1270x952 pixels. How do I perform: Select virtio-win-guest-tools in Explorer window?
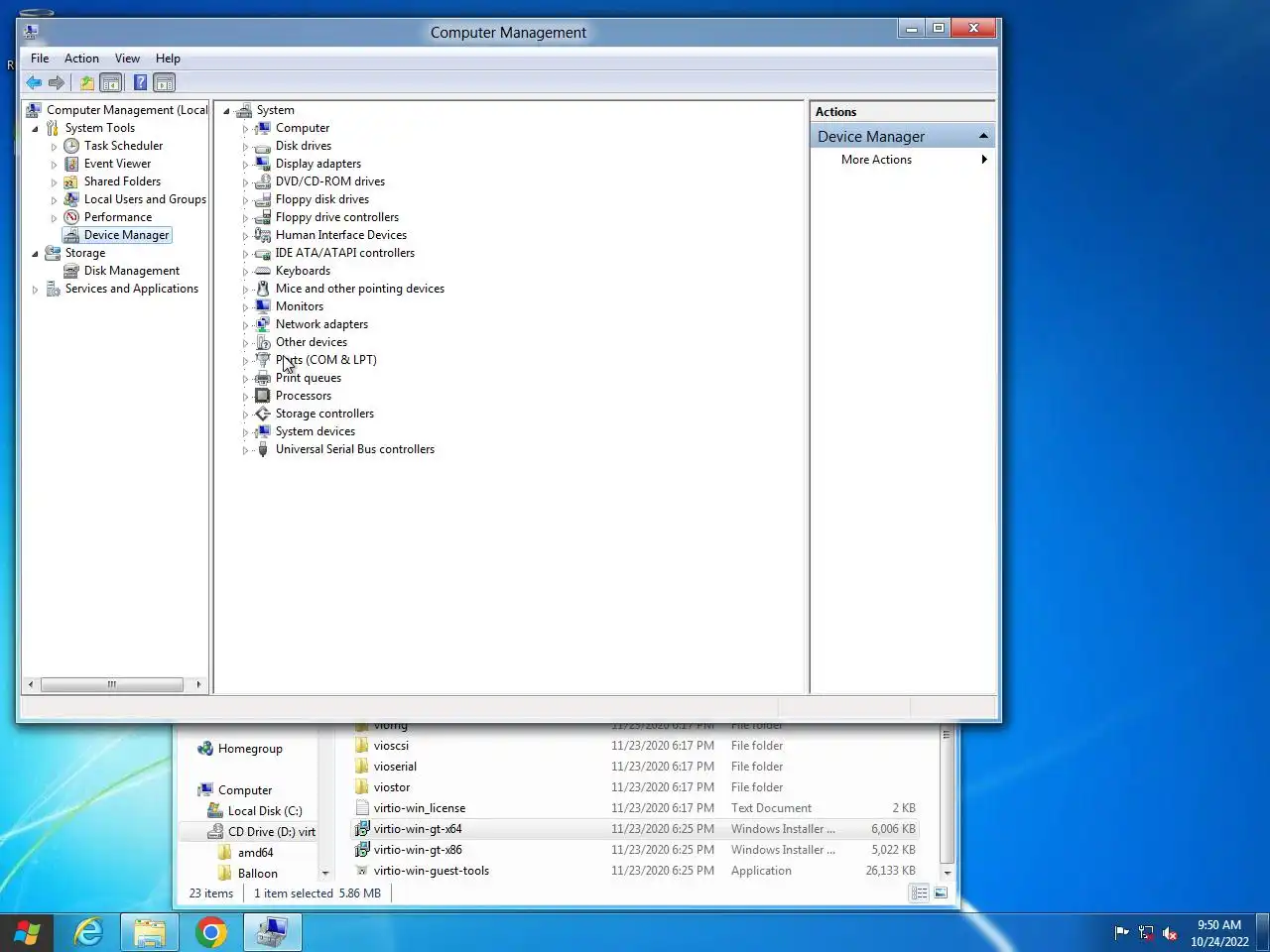(x=431, y=871)
